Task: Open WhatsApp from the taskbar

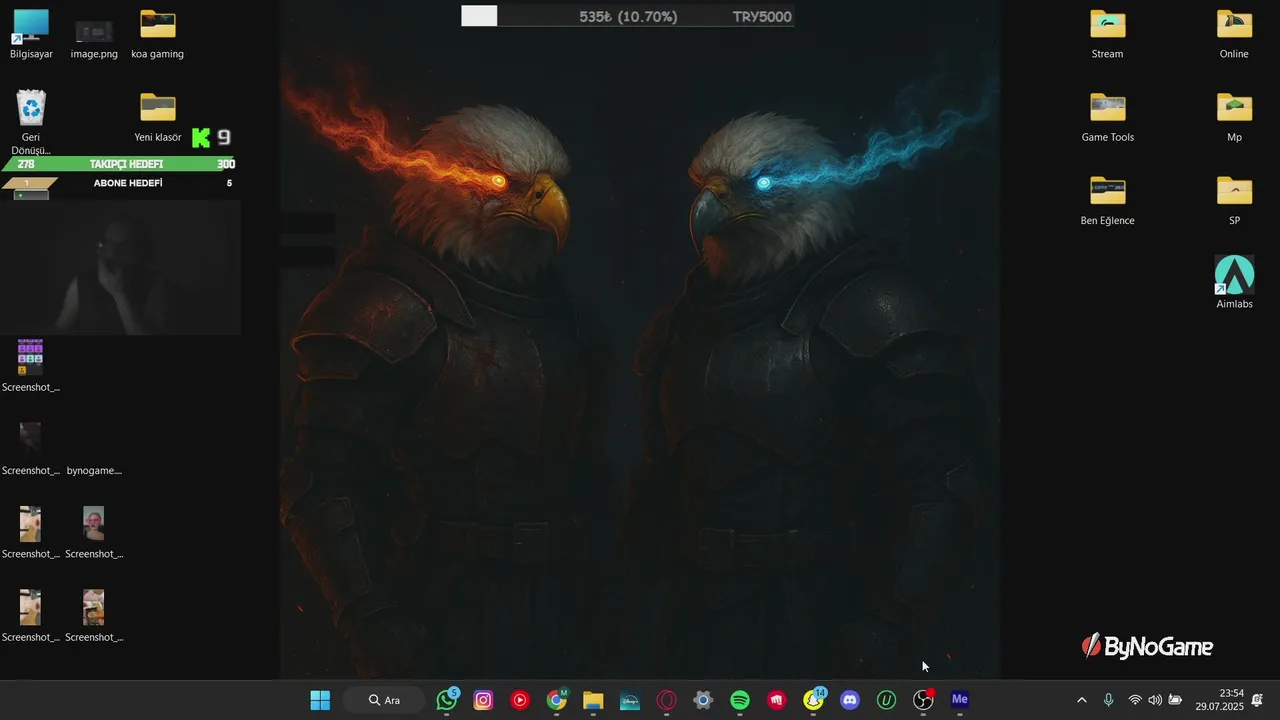Action: [447, 700]
